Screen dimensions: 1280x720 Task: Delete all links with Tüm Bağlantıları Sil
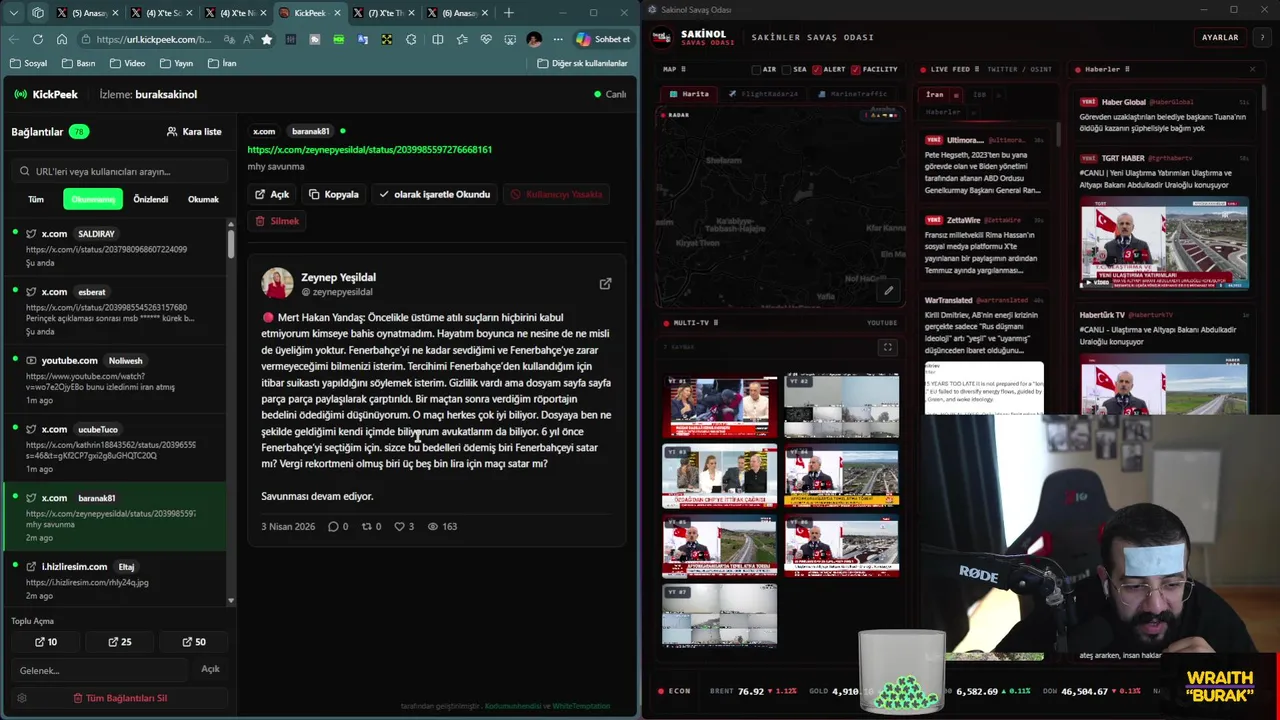(x=120, y=698)
